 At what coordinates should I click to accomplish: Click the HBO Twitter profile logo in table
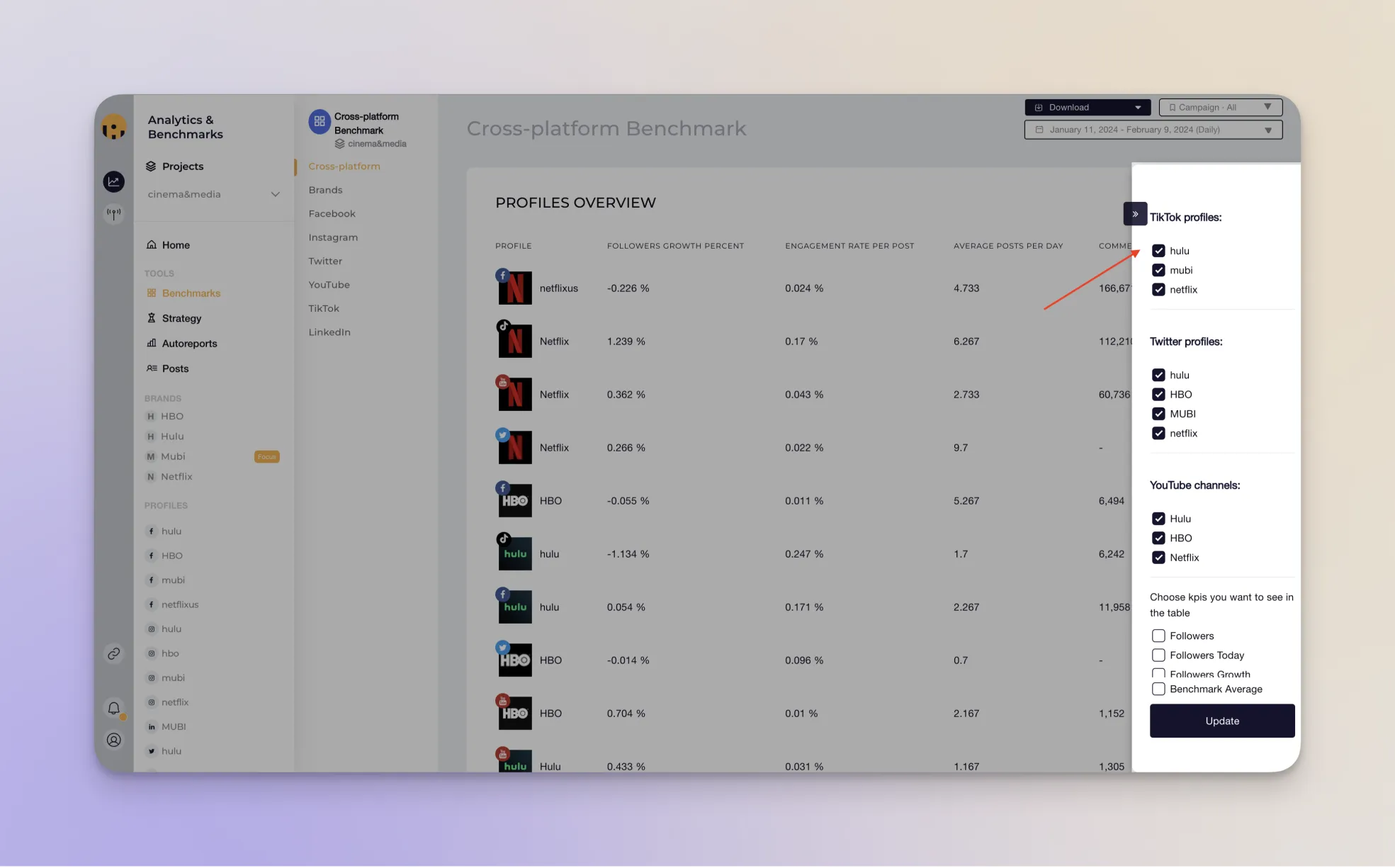515,660
